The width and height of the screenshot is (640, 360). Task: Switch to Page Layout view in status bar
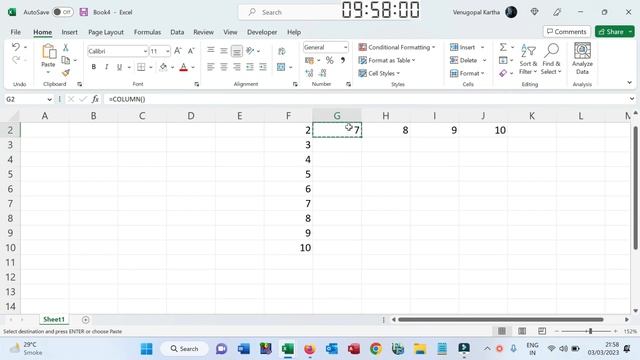(522, 331)
